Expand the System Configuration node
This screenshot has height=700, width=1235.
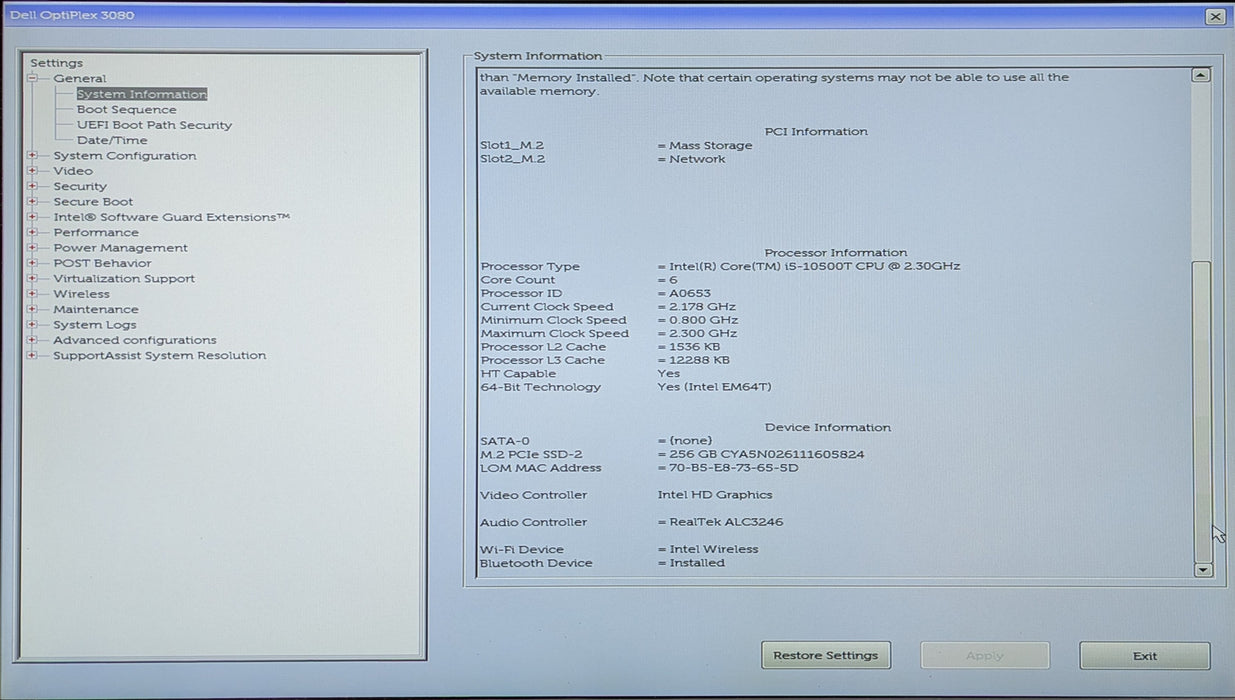(x=33, y=155)
